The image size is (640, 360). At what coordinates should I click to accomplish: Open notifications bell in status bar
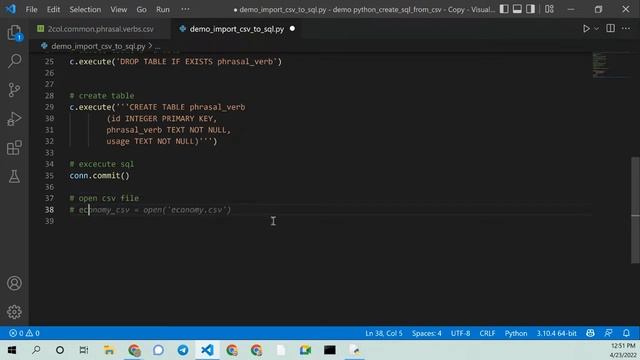tap(626, 333)
